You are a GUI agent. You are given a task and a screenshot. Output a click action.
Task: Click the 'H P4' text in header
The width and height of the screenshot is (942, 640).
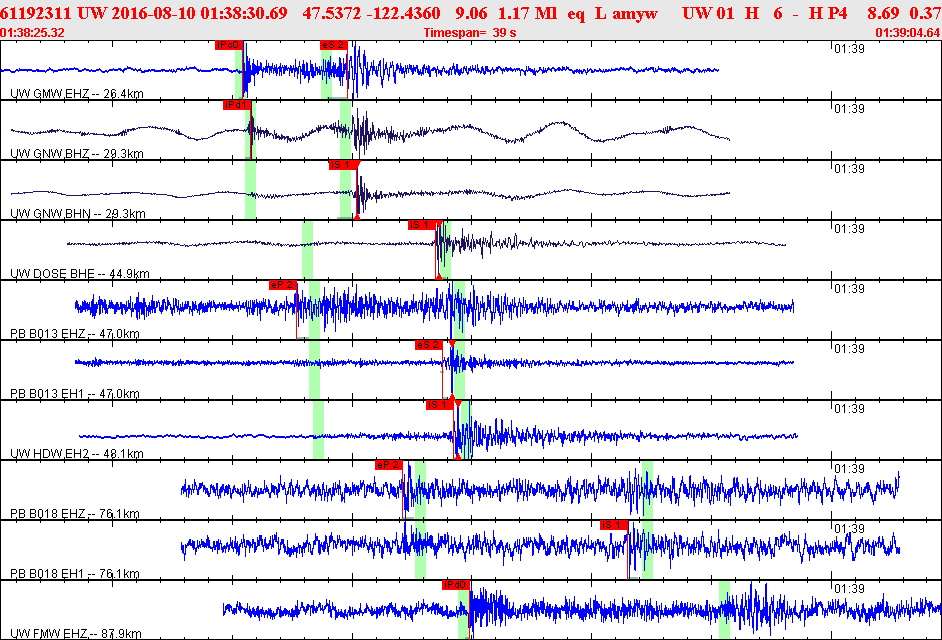click(828, 13)
